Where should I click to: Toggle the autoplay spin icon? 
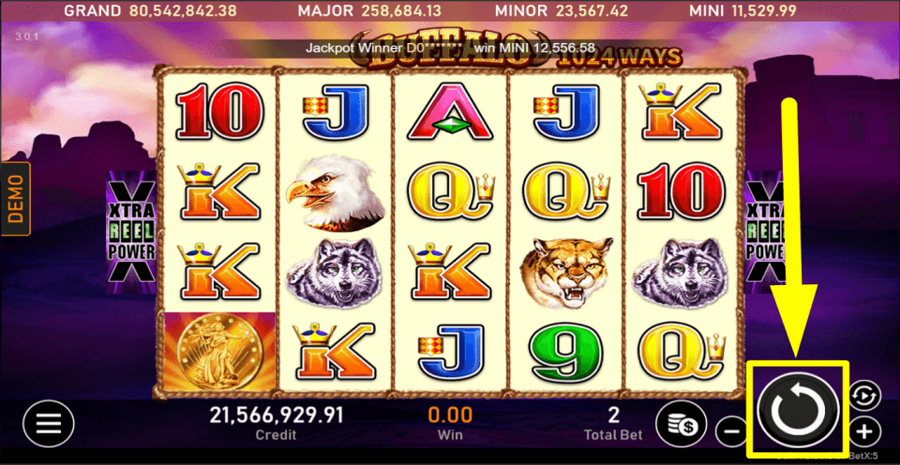[864, 397]
